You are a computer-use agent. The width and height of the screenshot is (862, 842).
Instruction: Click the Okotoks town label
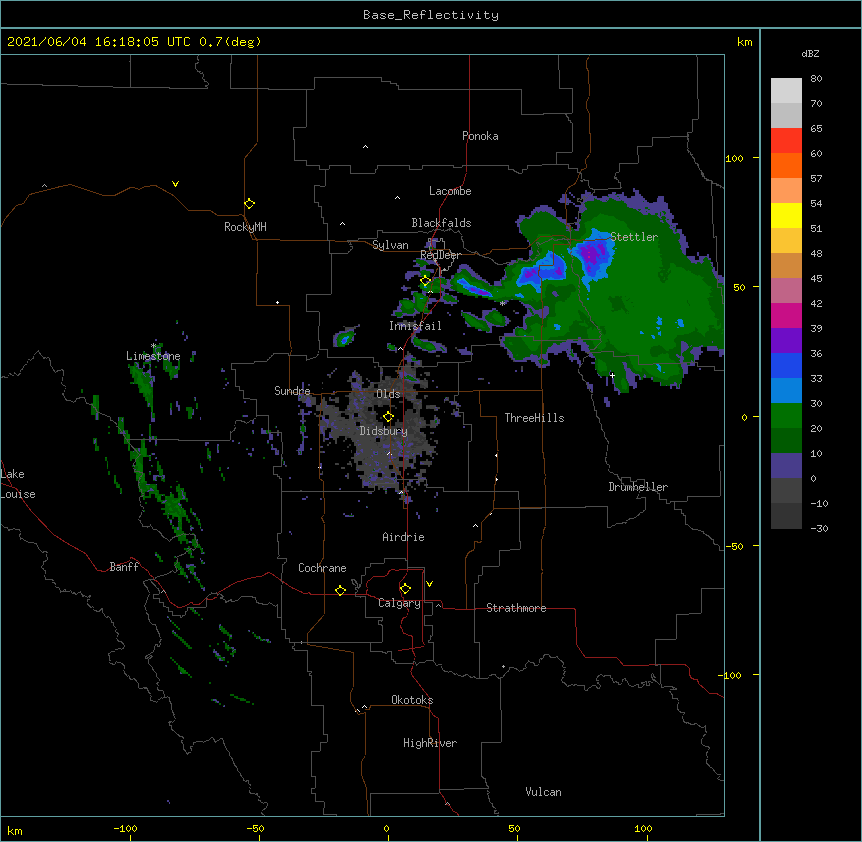pos(412,700)
